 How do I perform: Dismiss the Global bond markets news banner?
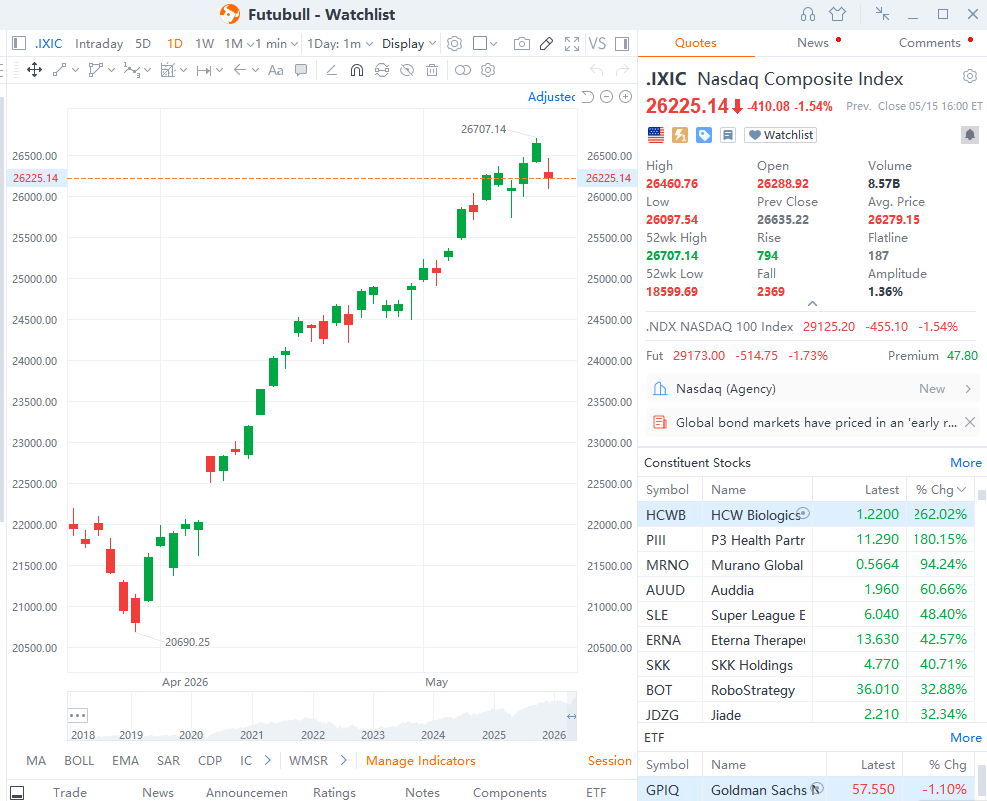pos(970,422)
